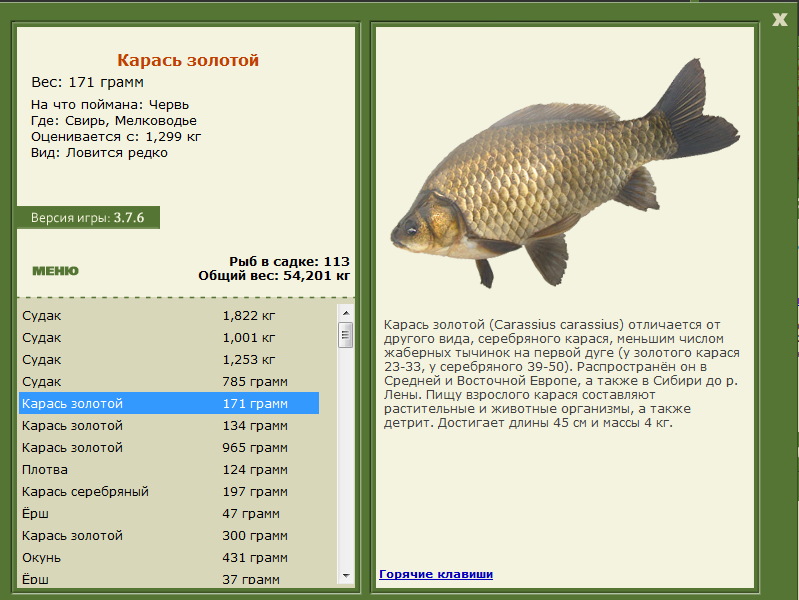Select Карась золотой 134 грамм row
The image size is (799, 600).
click(169, 425)
